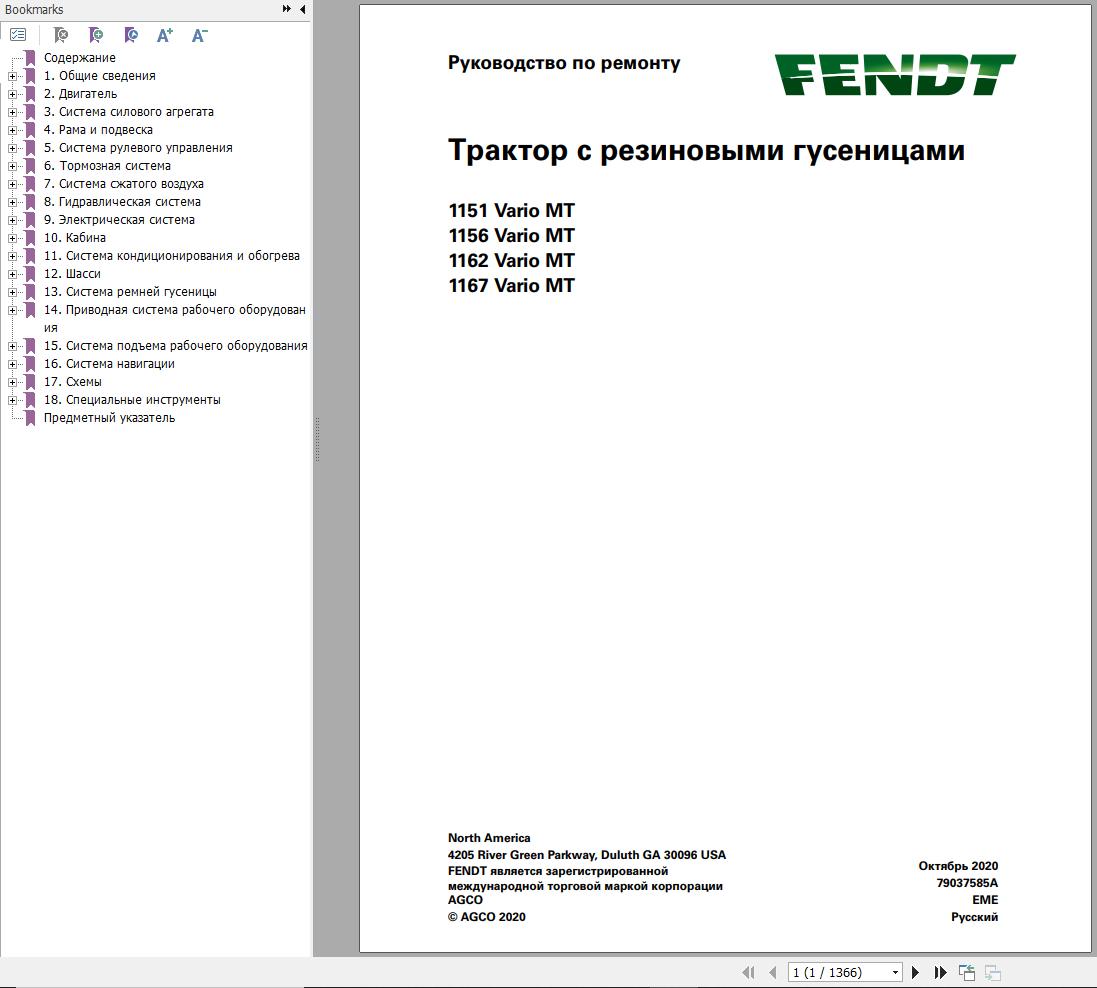The width and height of the screenshot is (1097, 988).
Task: Open bookmark 5. Система рулевого управления
Action: [138, 148]
